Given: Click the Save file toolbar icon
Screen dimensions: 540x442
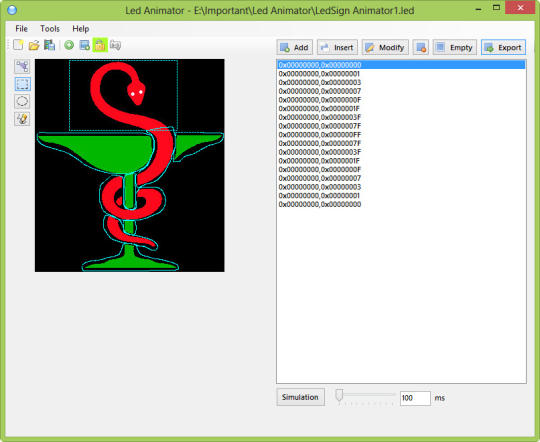Looking at the screenshot, I should pos(49,45).
